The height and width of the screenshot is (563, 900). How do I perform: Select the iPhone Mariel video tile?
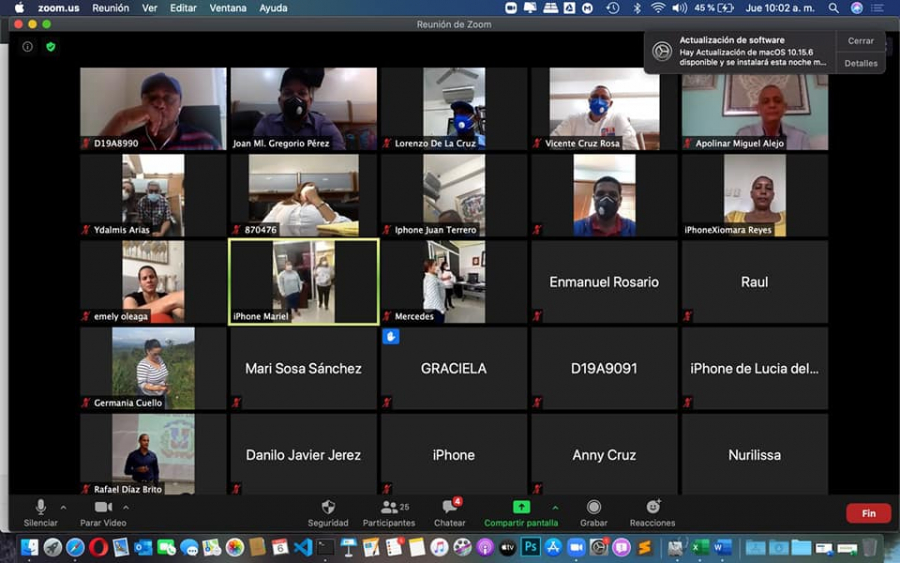coord(304,282)
